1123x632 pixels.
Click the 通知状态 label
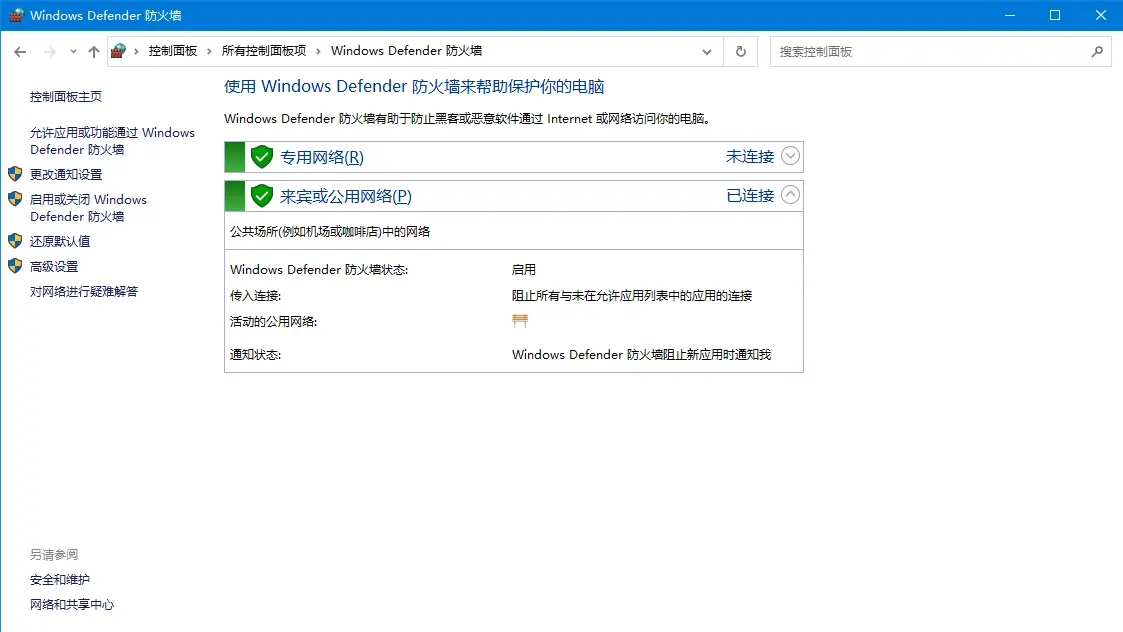[255, 355]
